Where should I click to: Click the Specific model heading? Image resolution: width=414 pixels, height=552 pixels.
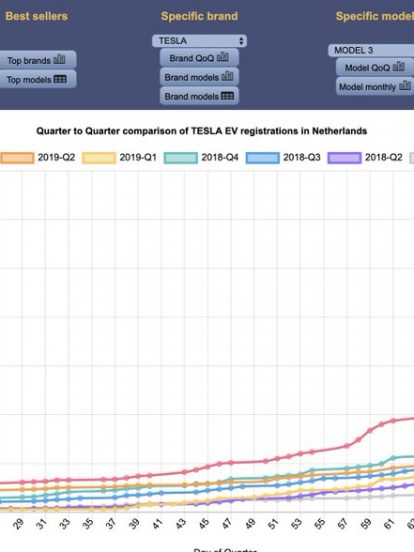pos(375,16)
